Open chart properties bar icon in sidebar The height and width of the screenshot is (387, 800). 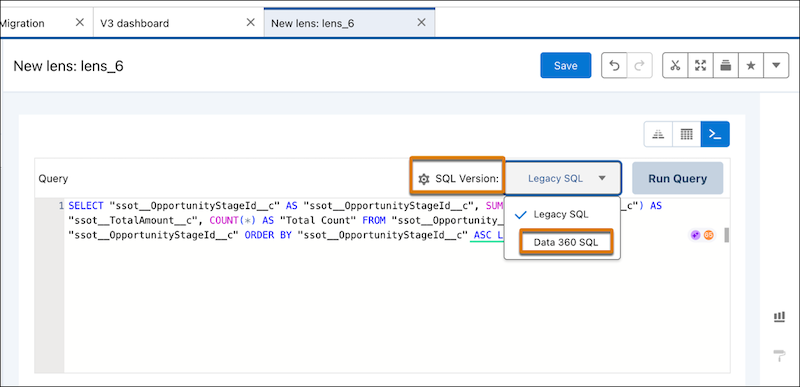[x=779, y=317]
